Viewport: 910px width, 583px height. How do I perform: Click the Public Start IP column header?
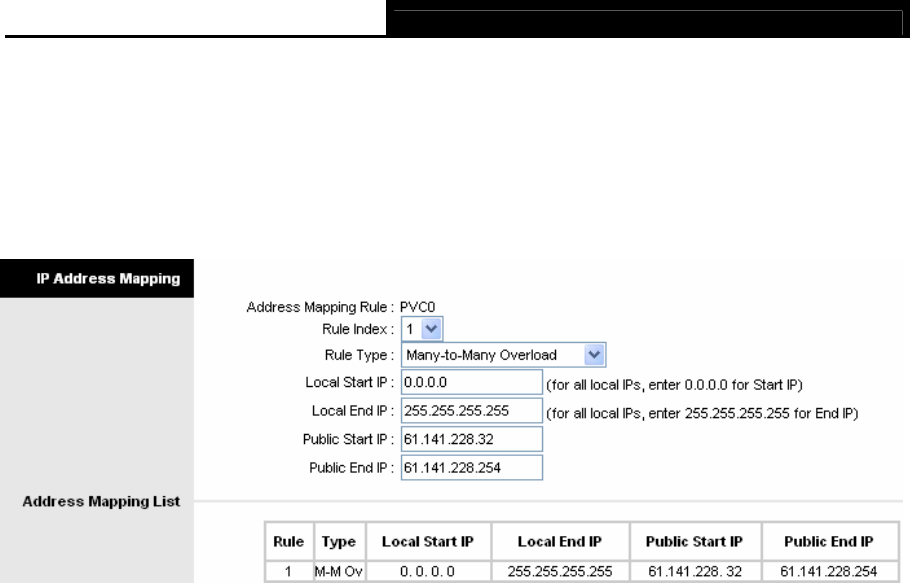(694, 541)
